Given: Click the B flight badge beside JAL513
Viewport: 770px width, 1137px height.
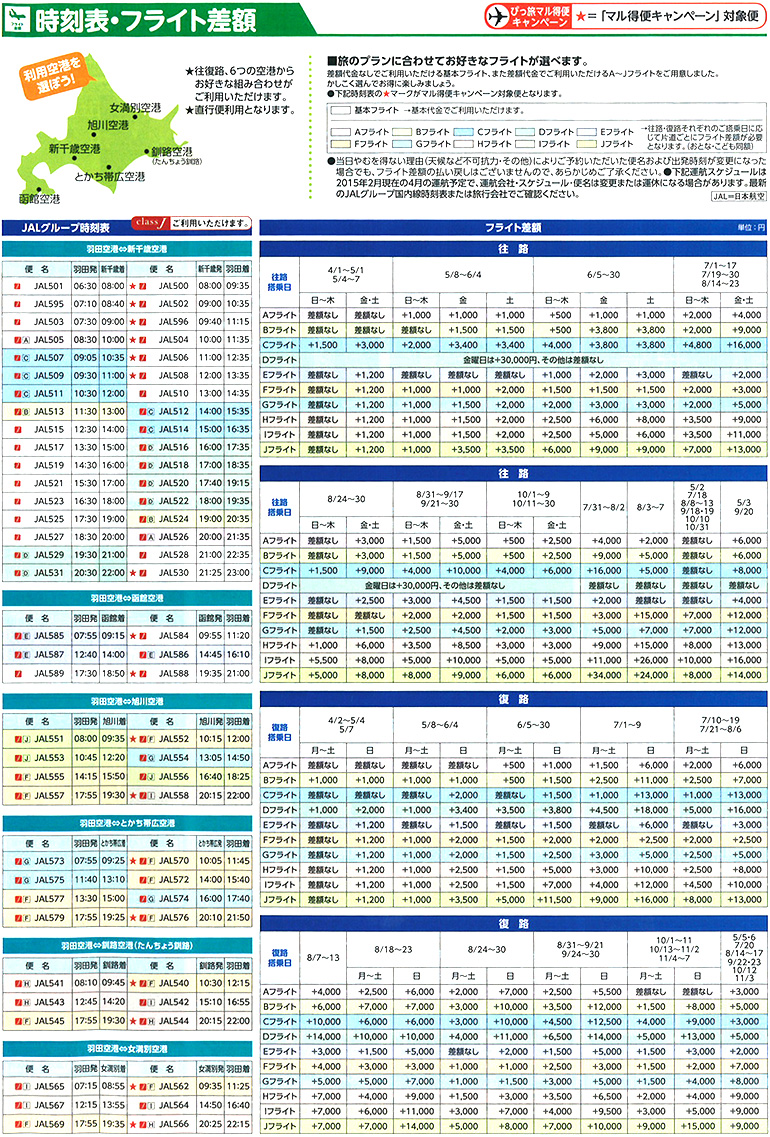Looking at the screenshot, I should pyautogui.click(x=25, y=411).
